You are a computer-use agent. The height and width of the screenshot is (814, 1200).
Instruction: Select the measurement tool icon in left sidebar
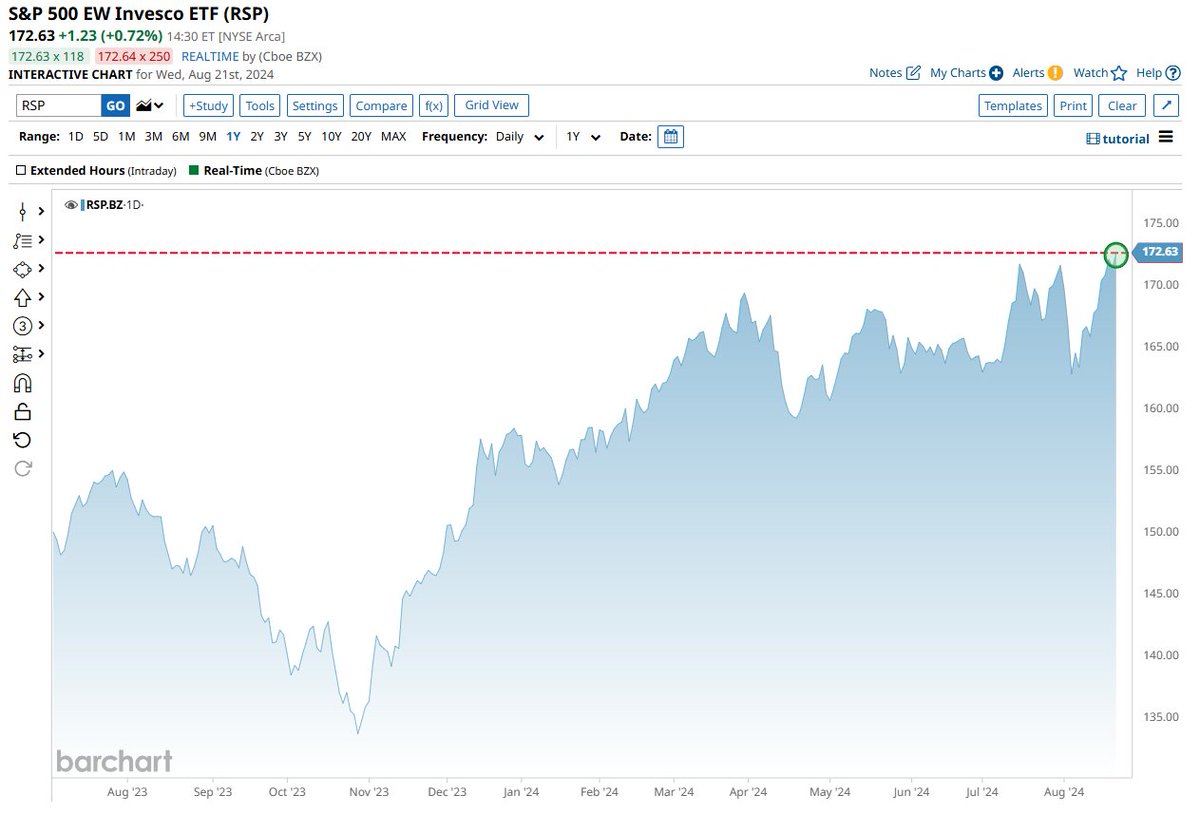(x=22, y=354)
